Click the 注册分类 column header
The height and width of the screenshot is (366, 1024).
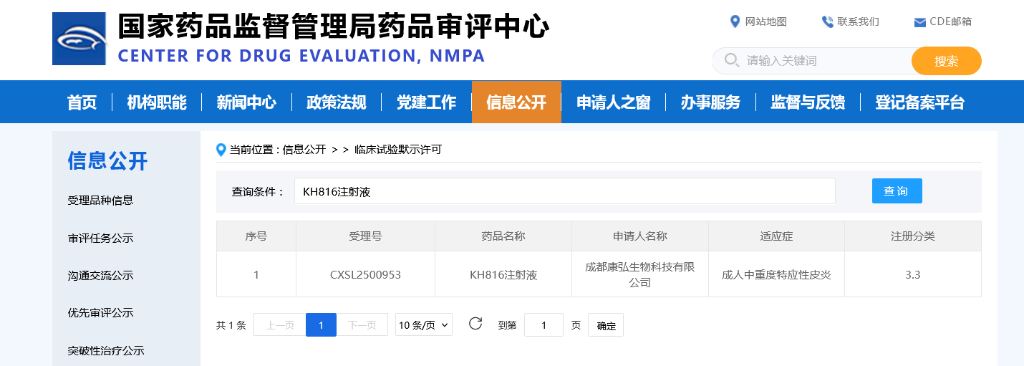[x=913, y=237]
